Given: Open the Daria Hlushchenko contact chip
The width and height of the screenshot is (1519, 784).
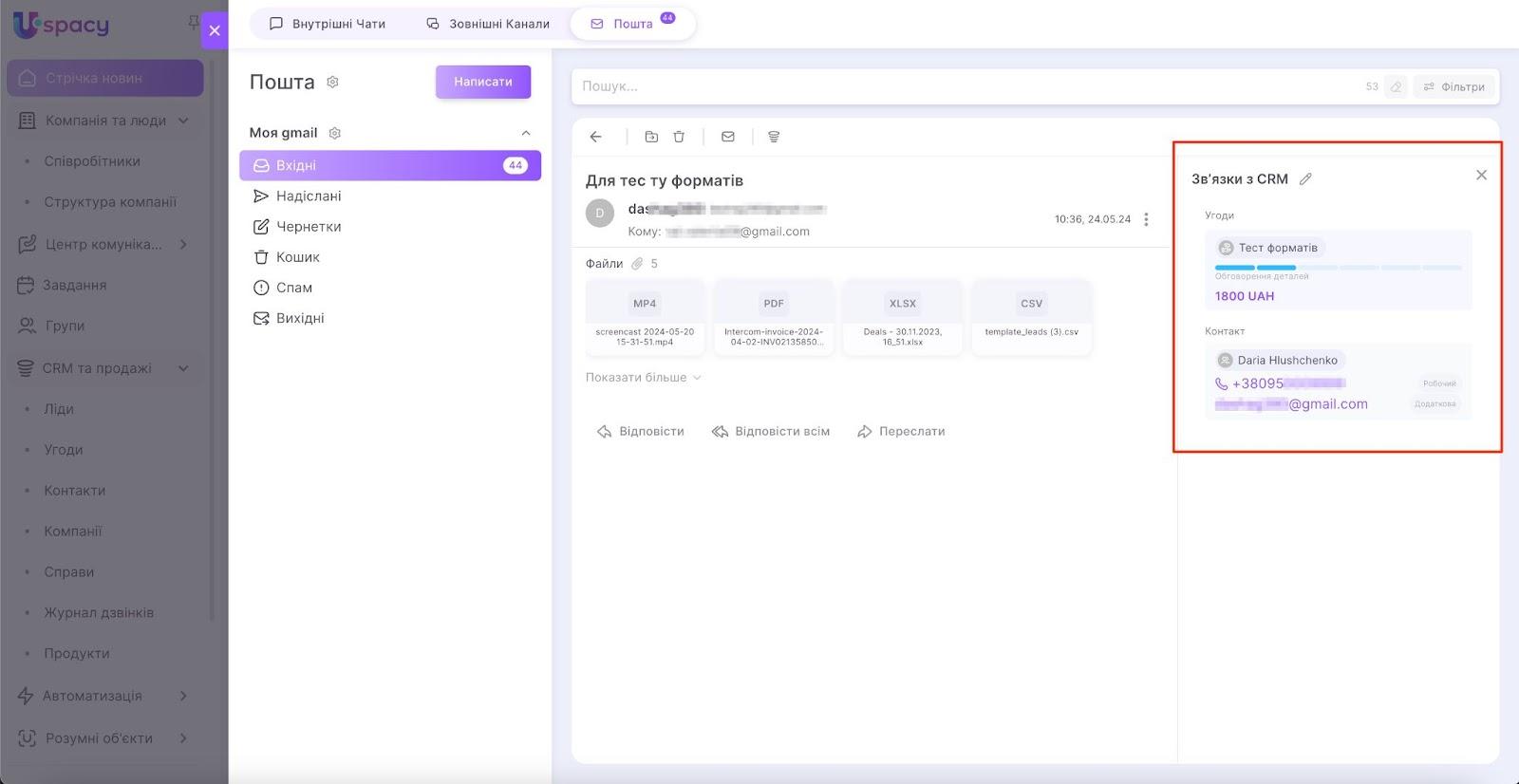Looking at the screenshot, I should point(1279,361).
